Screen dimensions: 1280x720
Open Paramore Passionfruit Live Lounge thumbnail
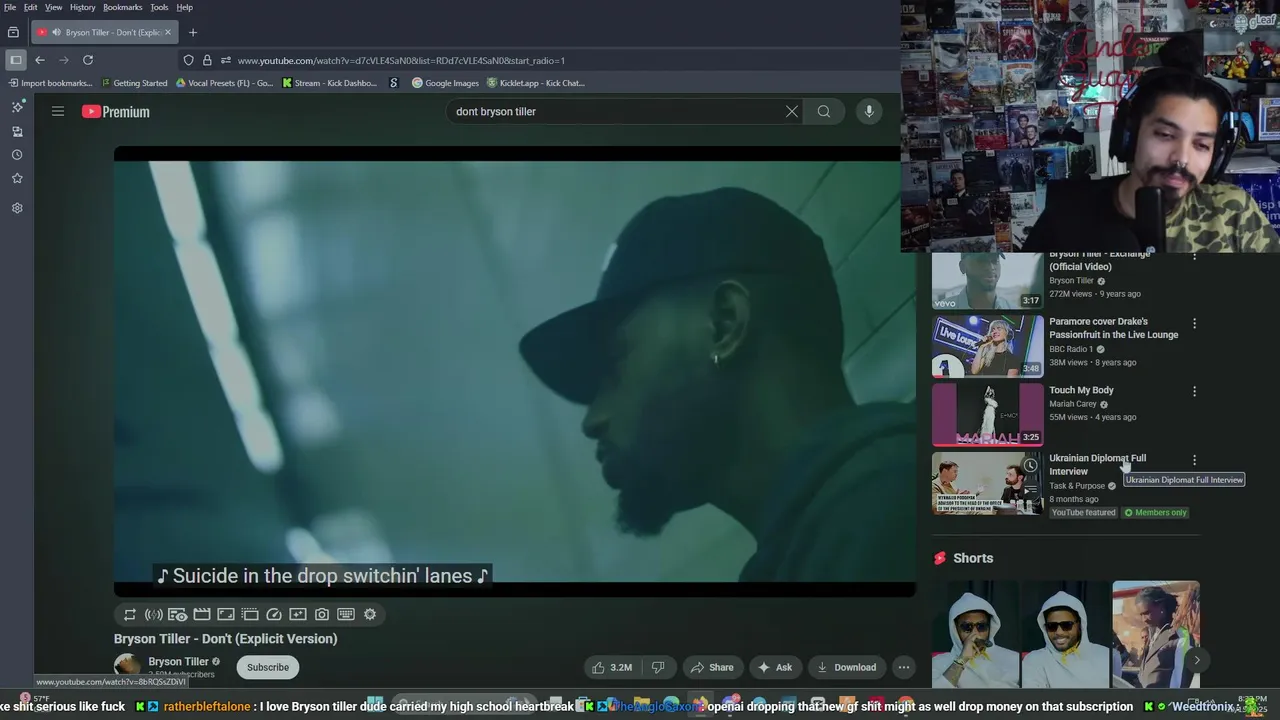988,346
